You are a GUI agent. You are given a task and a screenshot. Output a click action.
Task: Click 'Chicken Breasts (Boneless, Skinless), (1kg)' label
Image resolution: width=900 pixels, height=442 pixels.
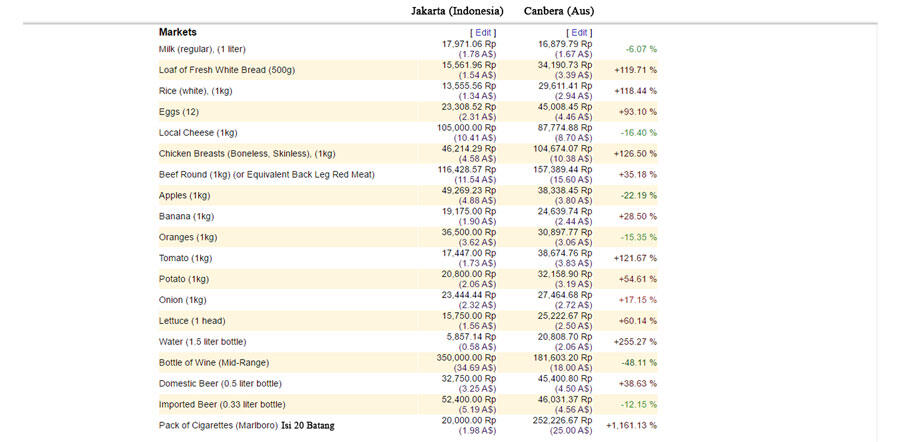(247, 154)
